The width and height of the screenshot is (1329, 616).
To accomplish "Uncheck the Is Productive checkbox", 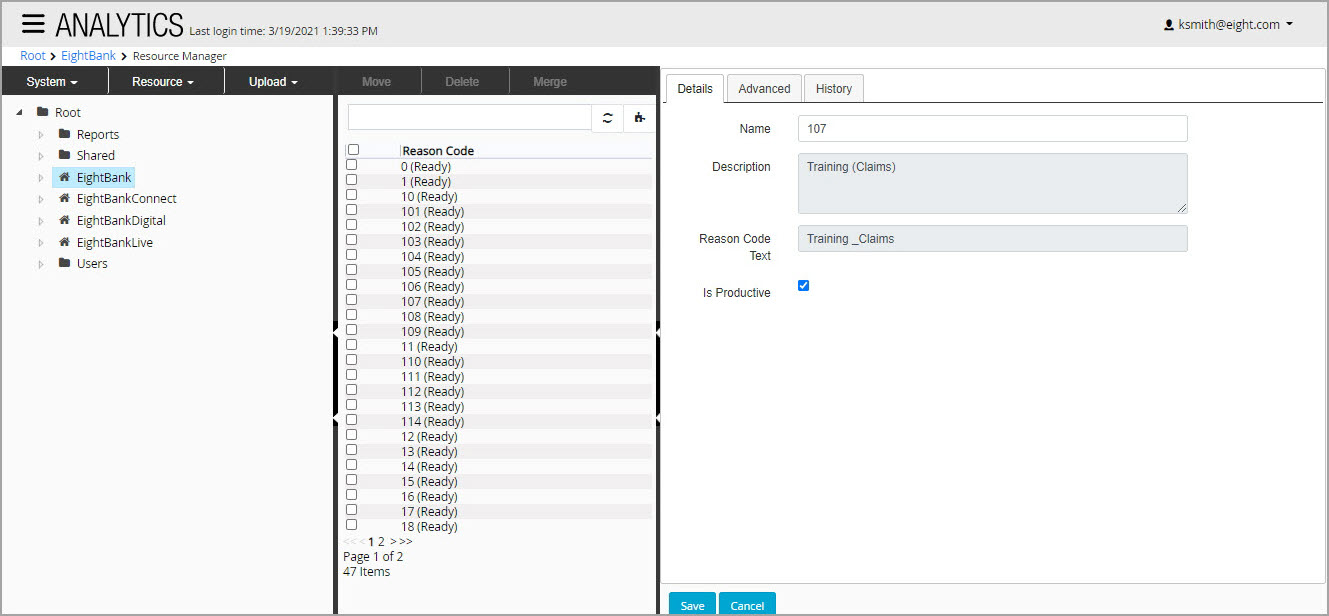I will coord(803,286).
